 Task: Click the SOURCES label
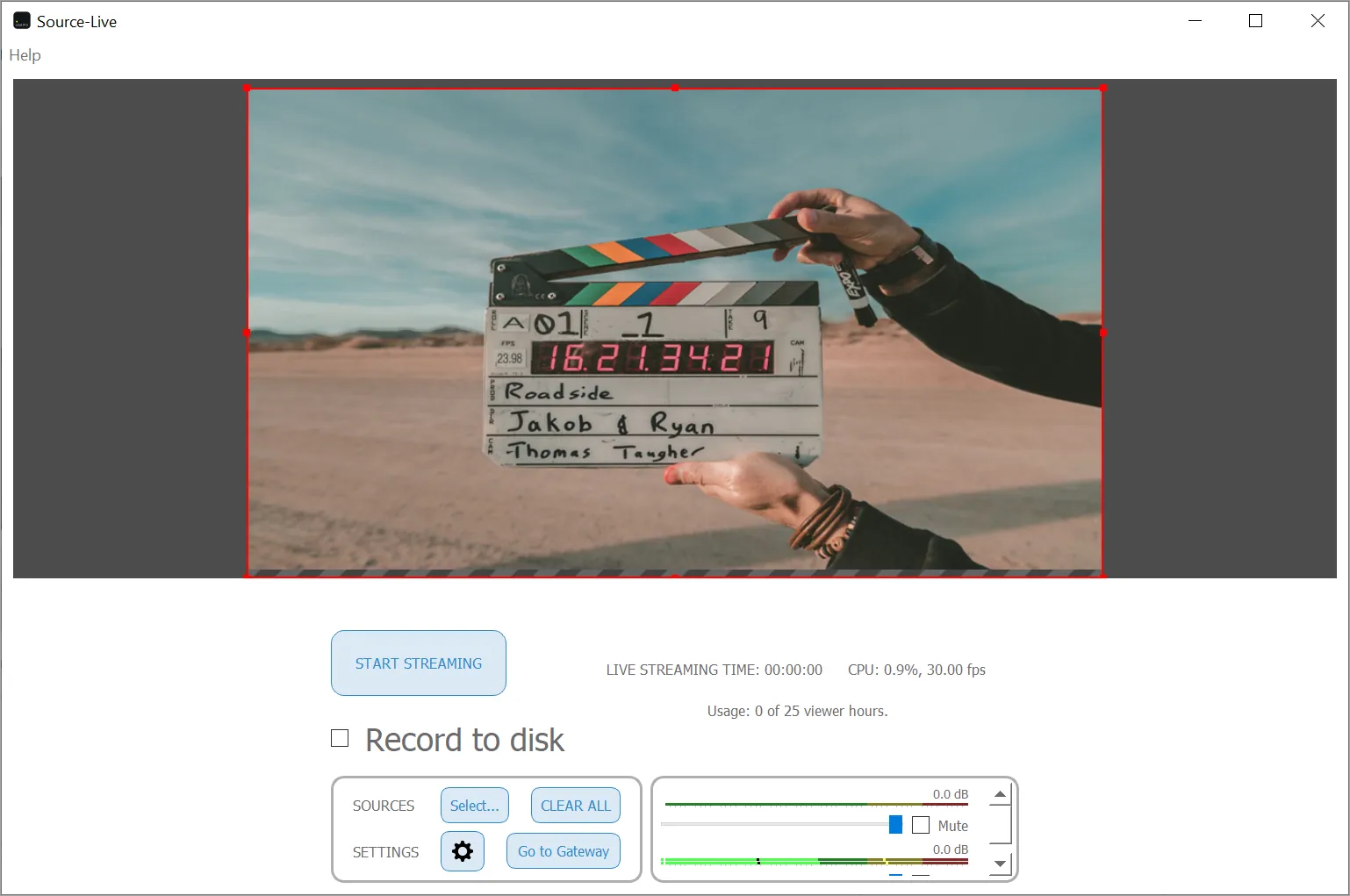[384, 806]
